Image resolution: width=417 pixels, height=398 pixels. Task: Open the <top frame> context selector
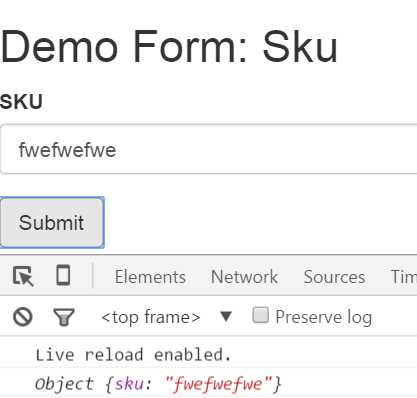[x=151, y=317]
